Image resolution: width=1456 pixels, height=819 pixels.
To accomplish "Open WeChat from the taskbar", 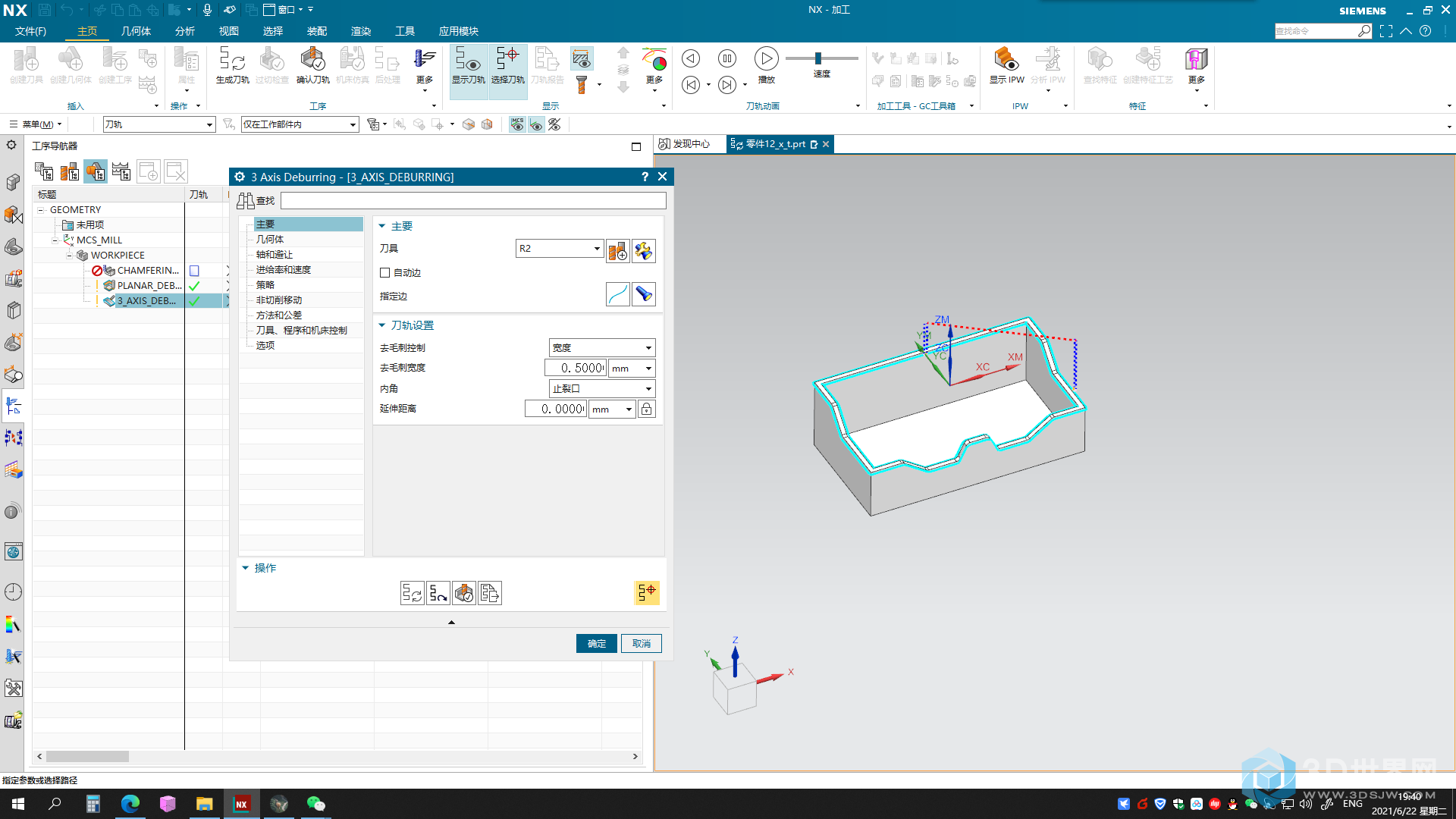I will click(x=315, y=804).
